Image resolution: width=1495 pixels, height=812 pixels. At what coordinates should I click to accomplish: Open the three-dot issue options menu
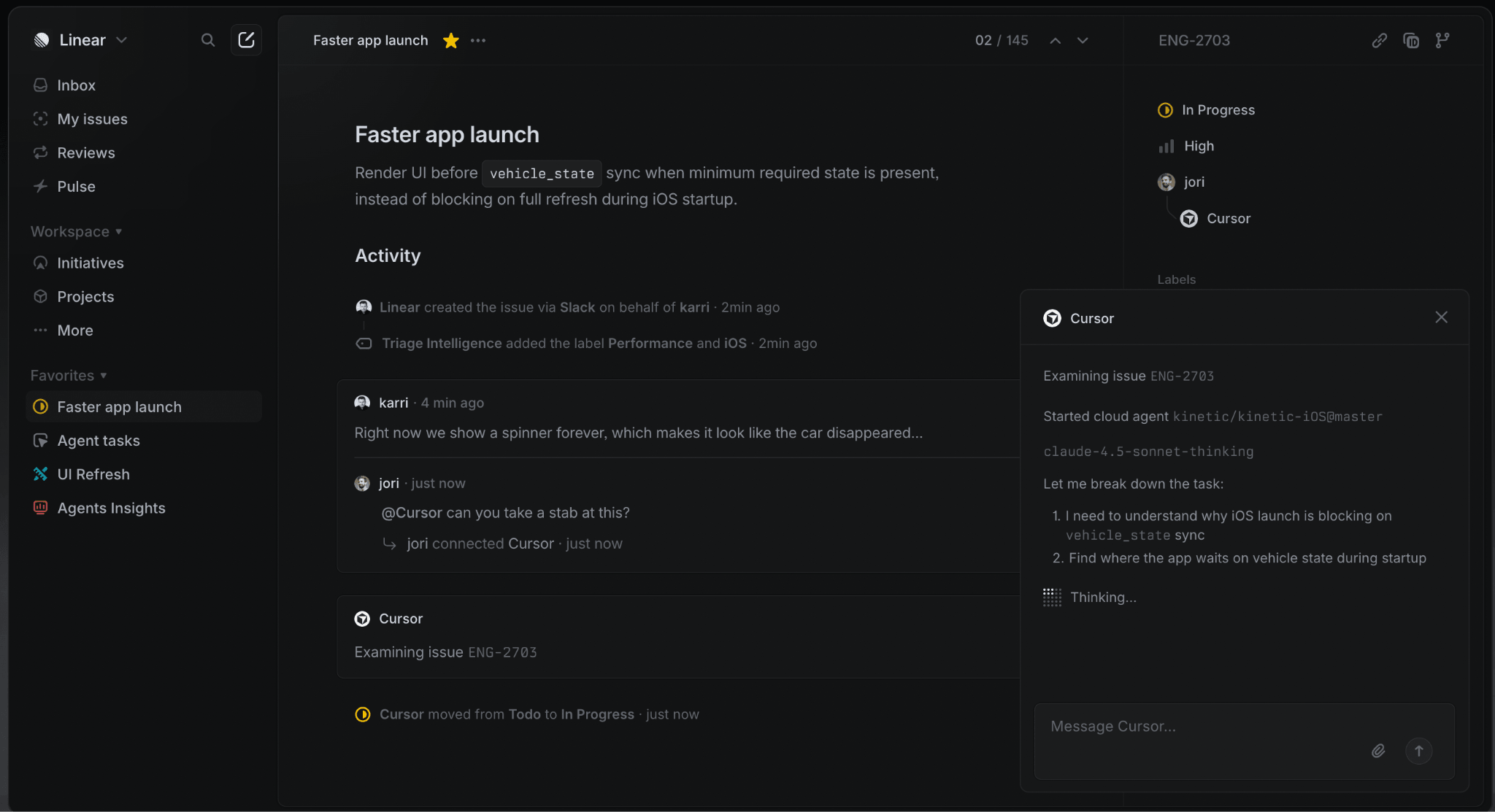pos(478,40)
